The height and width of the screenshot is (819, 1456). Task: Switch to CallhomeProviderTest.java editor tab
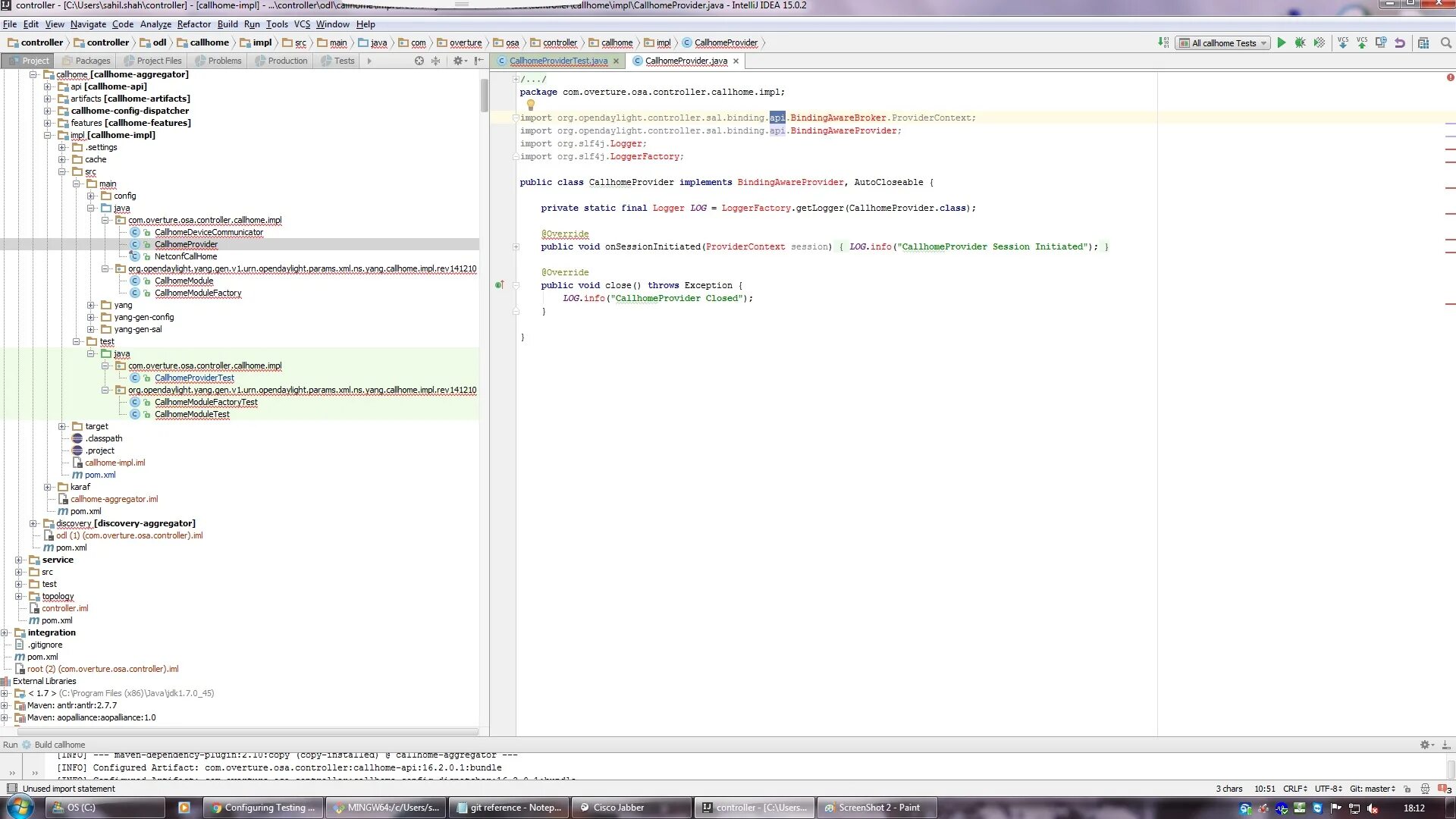click(558, 61)
